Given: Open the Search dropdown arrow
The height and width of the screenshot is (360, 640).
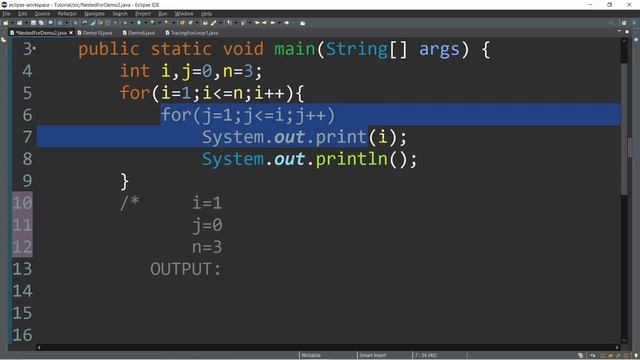Looking at the screenshot, I should (x=220, y=23).
